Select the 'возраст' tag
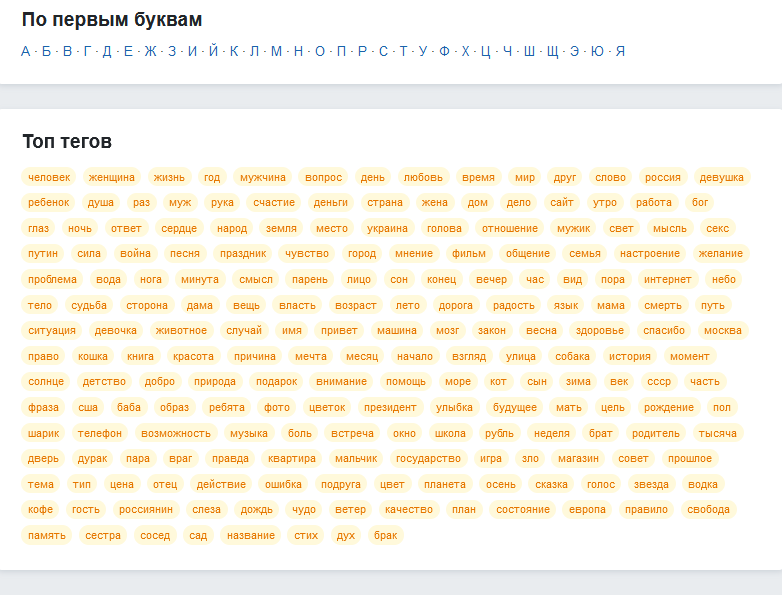This screenshot has width=782, height=595. tap(356, 305)
